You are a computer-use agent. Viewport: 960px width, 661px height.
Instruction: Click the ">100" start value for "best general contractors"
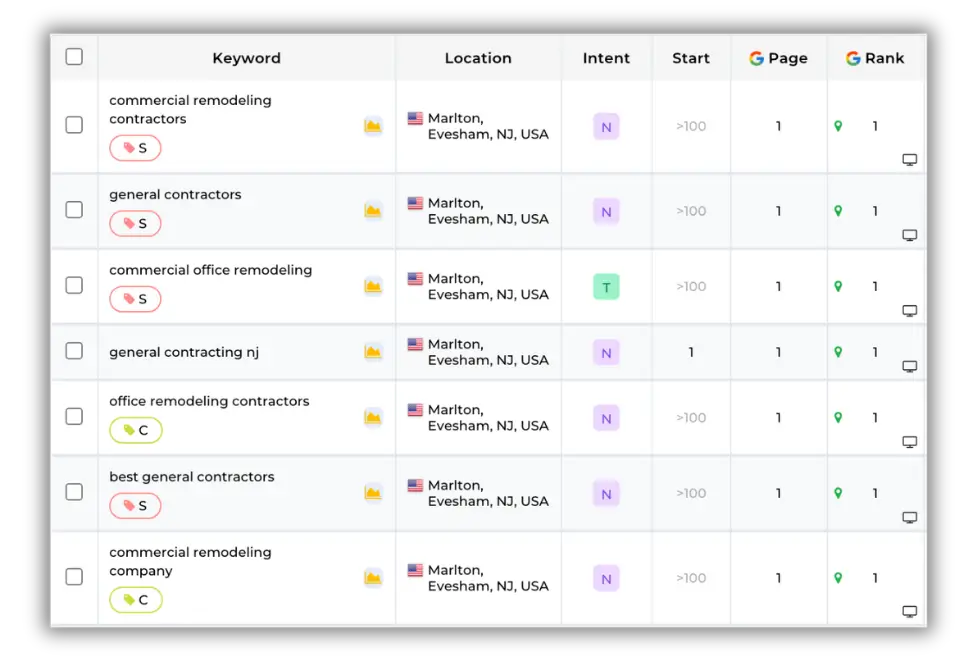tap(690, 494)
